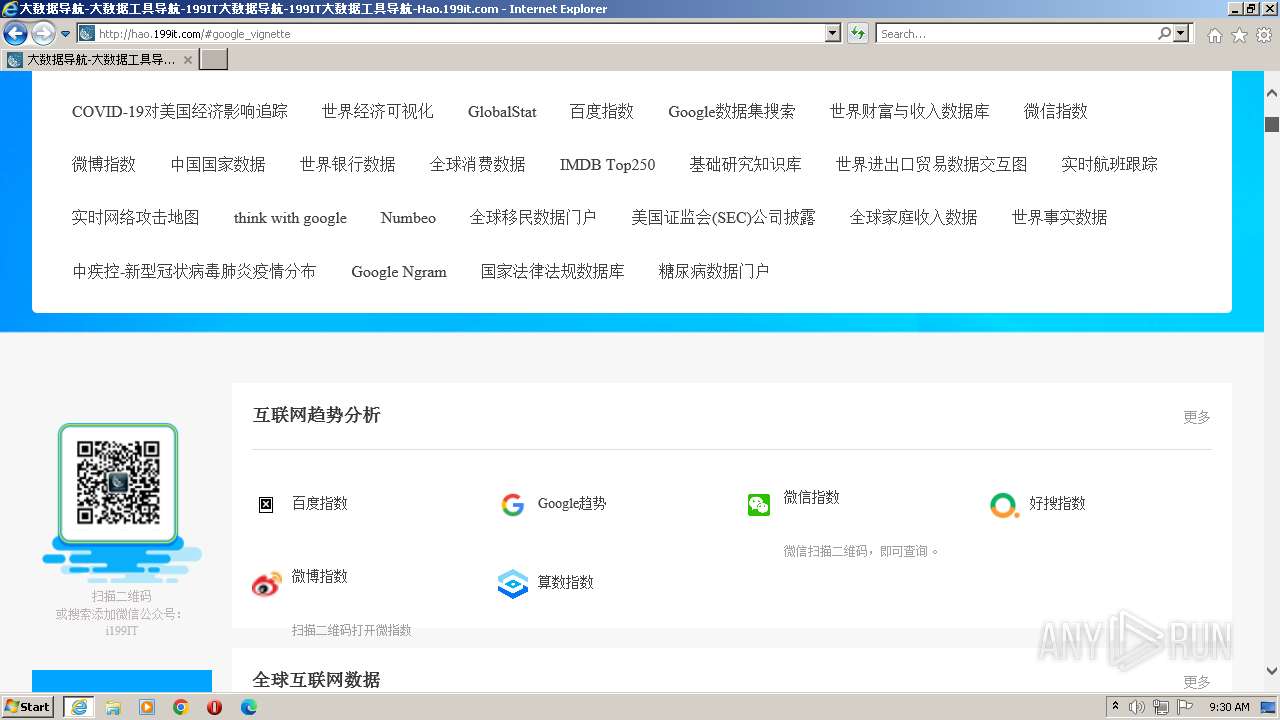
Task: Open the IE Tools gear icon
Action: [1264, 35]
